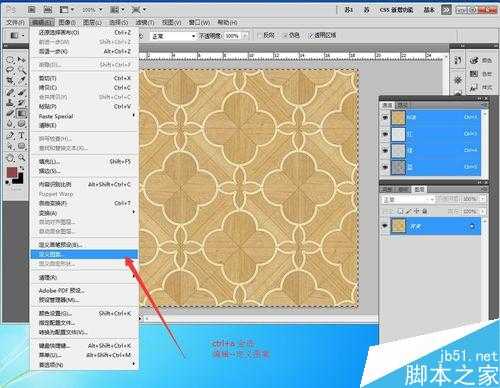Click lock transparent pixels icon in Layers

point(401,211)
